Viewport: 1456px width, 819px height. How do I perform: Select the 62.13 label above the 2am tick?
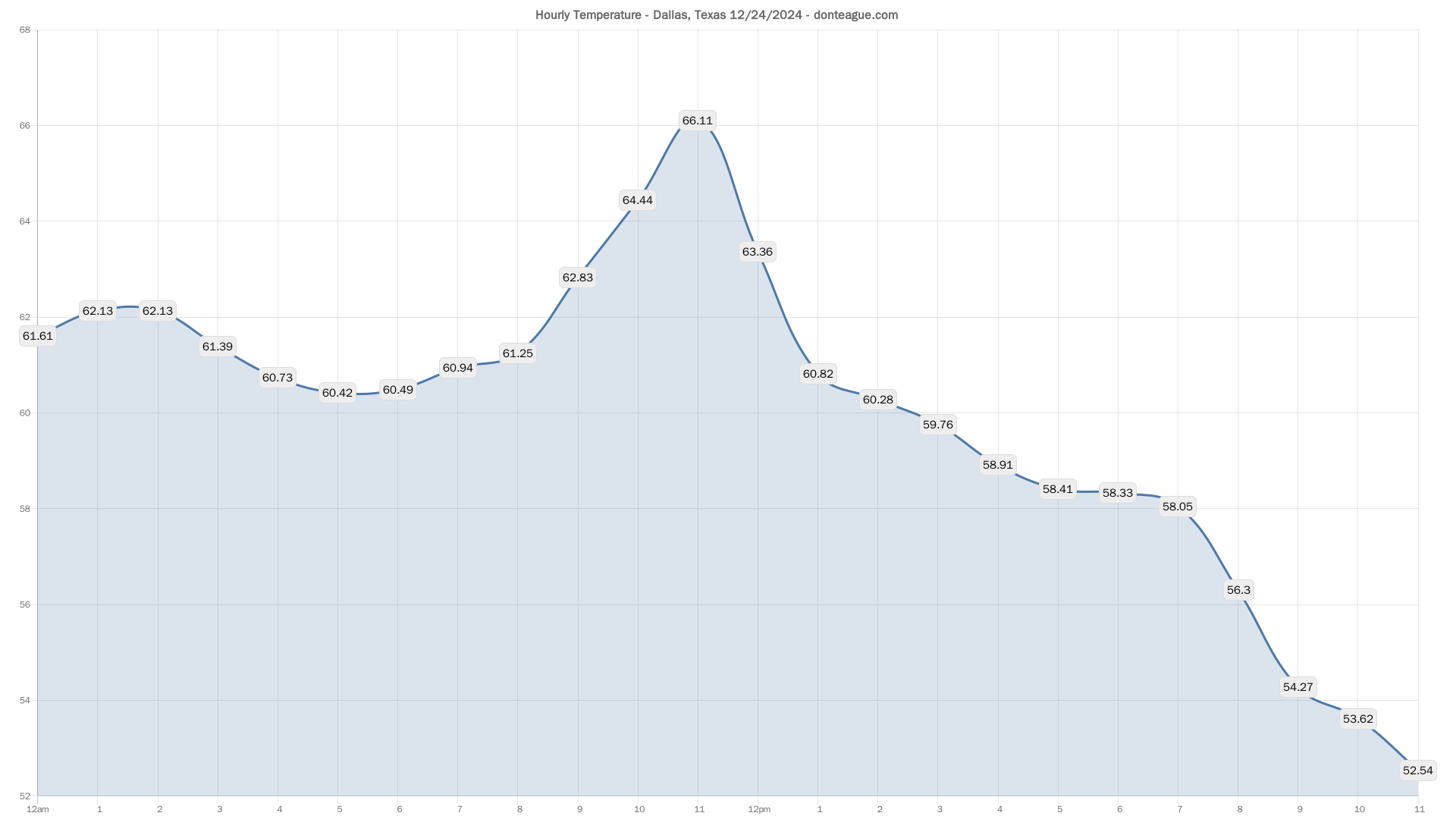[158, 311]
